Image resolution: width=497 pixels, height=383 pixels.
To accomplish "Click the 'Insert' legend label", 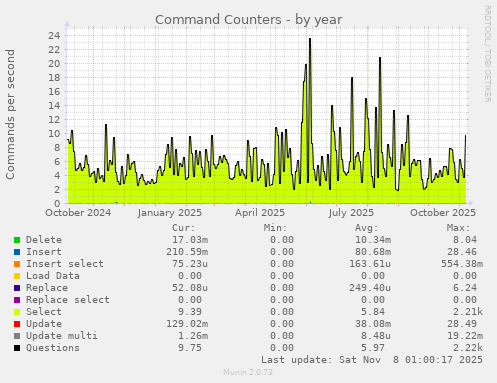I will click(44, 252).
